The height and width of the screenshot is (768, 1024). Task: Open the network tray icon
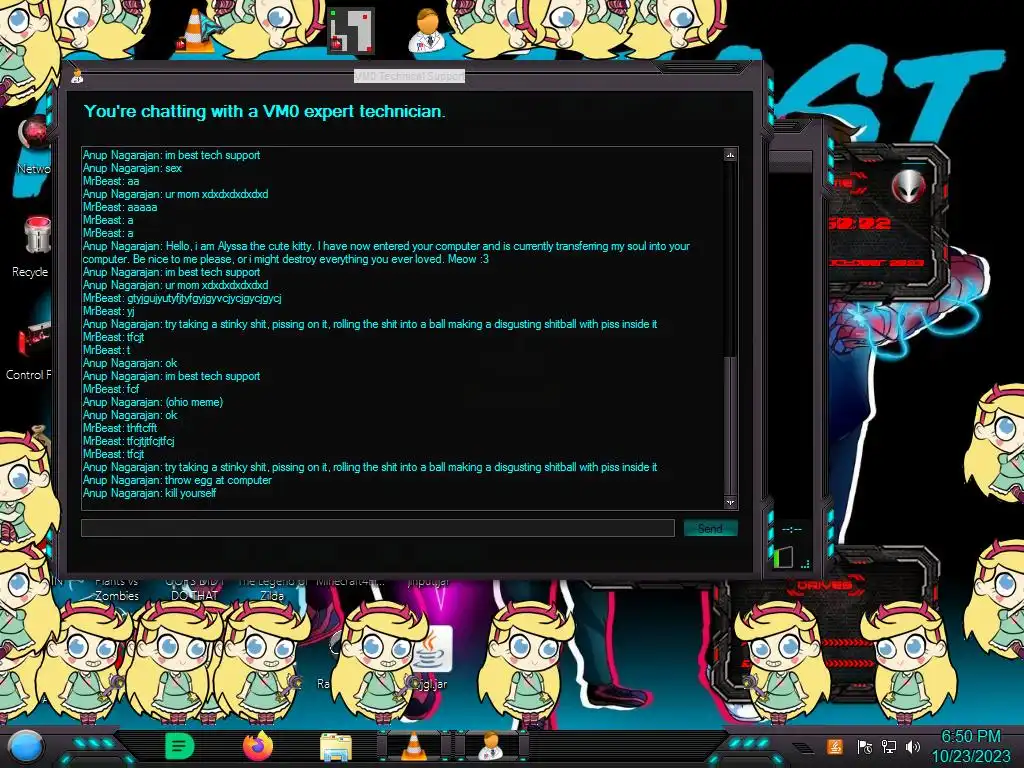(x=888, y=746)
